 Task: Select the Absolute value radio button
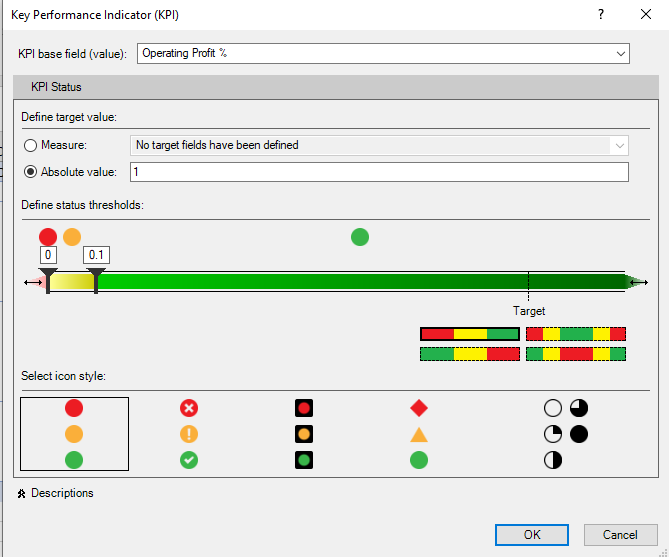30,172
